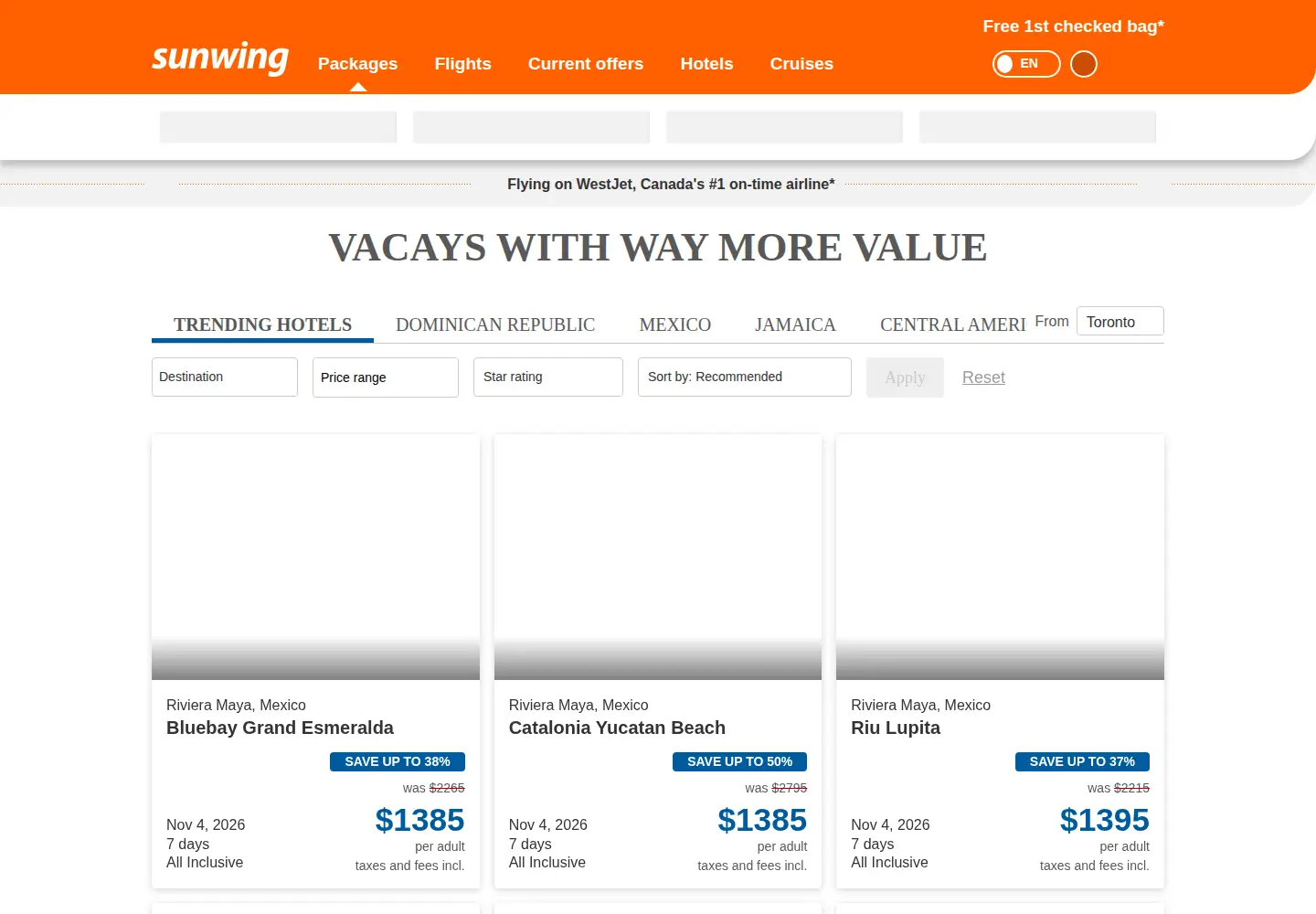1316x914 pixels.
Task: Click the Vacays With Way More Value heading
Action: [658, 248]
